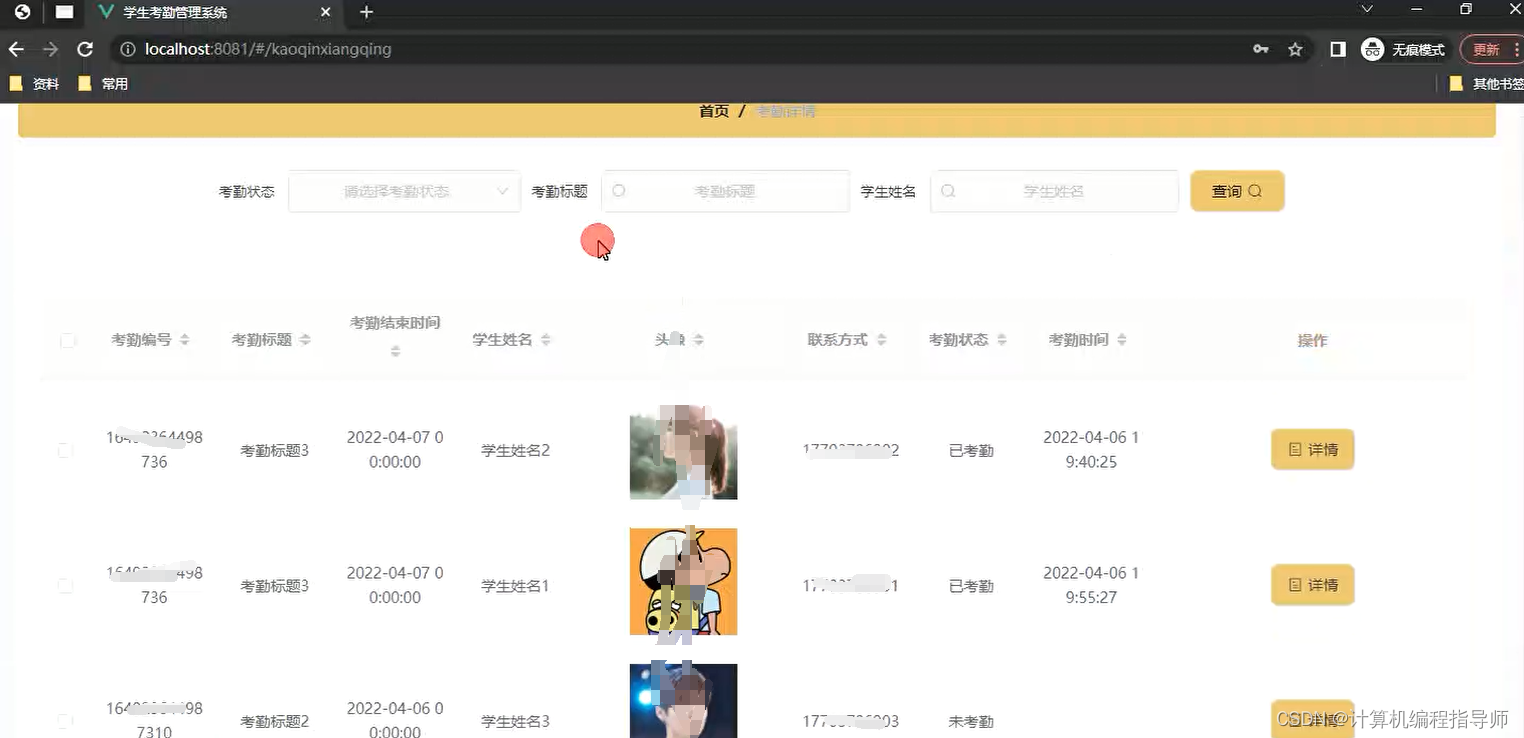
Task: Open the incognito 无痕模式 profile indicator
Action: [x=1405, y=49]
